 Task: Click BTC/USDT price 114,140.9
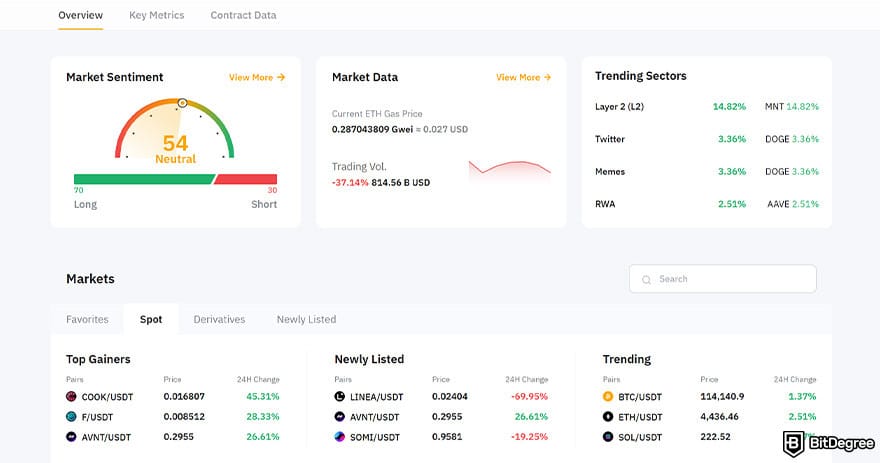click(x=722, y=396)
